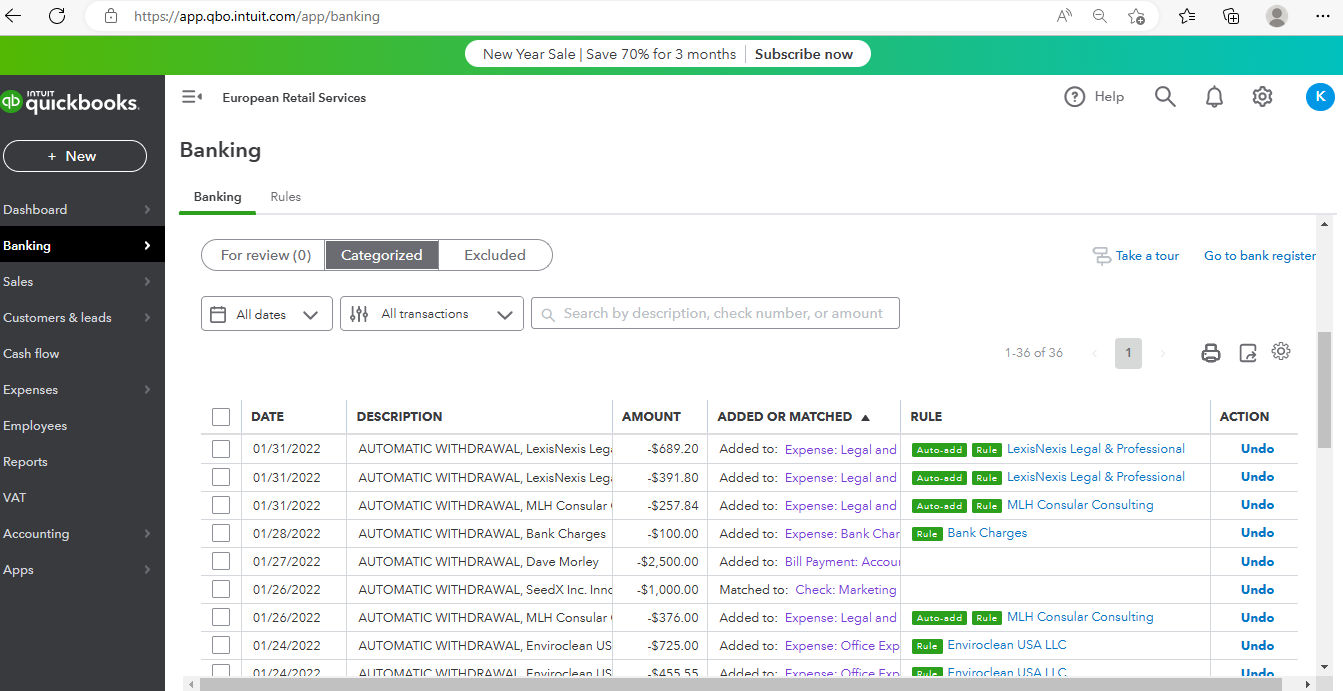Open the All dates dropdown
The height and width of the screenshot is (691, 1343).
(267, 314)
